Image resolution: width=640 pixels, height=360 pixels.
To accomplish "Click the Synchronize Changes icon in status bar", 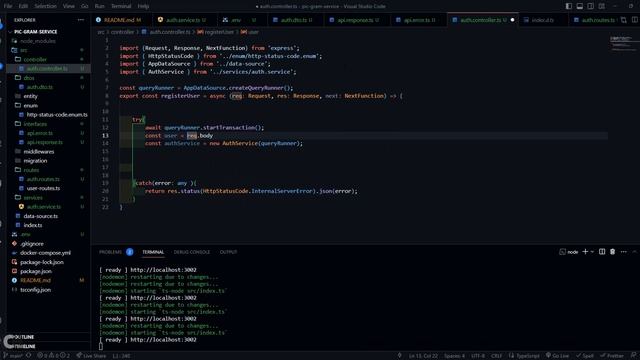I will tap(29, 356).
